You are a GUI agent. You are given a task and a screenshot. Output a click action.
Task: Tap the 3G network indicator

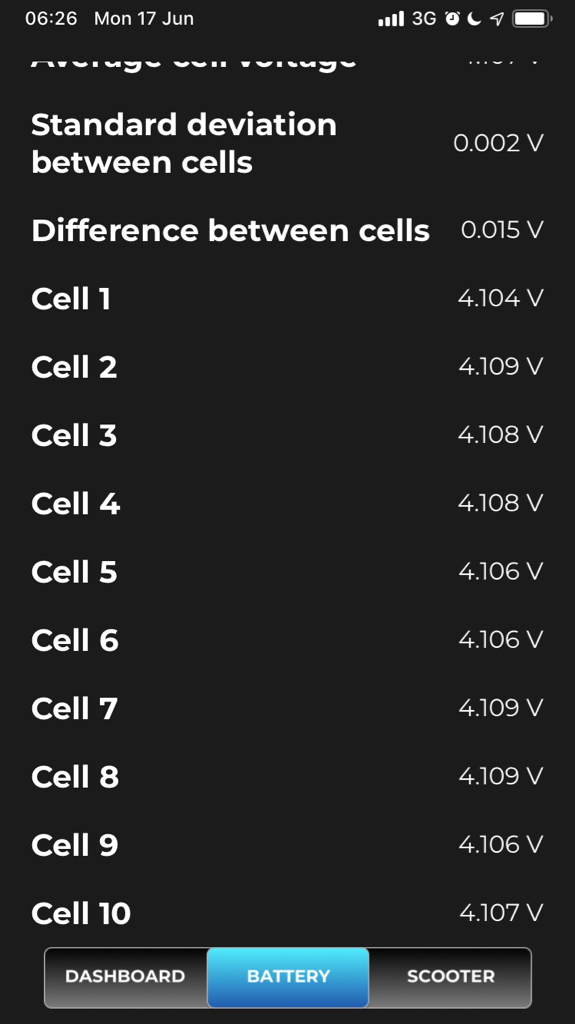[x=424, y=19]
